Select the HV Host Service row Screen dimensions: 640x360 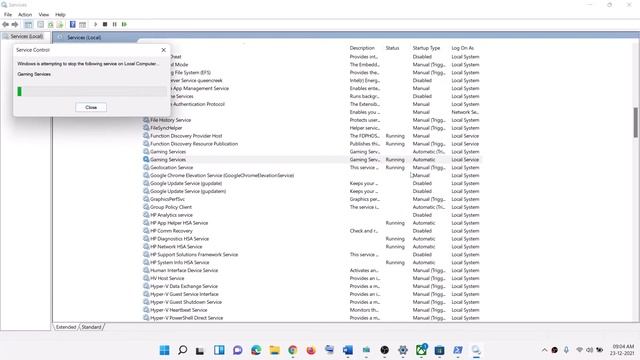coord(312,278)
